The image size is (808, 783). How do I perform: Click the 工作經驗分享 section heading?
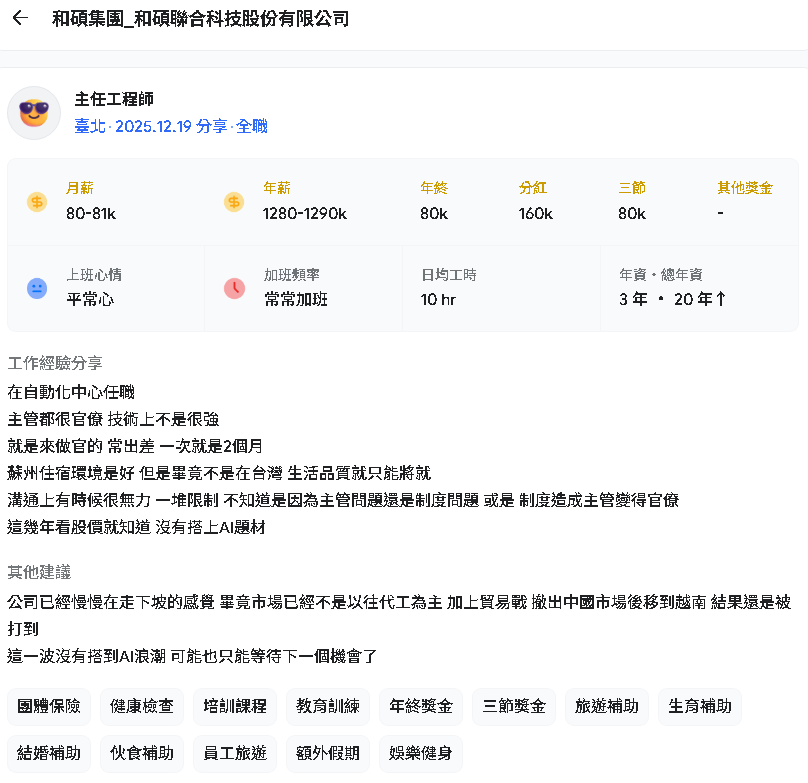[x=55, y=363]
